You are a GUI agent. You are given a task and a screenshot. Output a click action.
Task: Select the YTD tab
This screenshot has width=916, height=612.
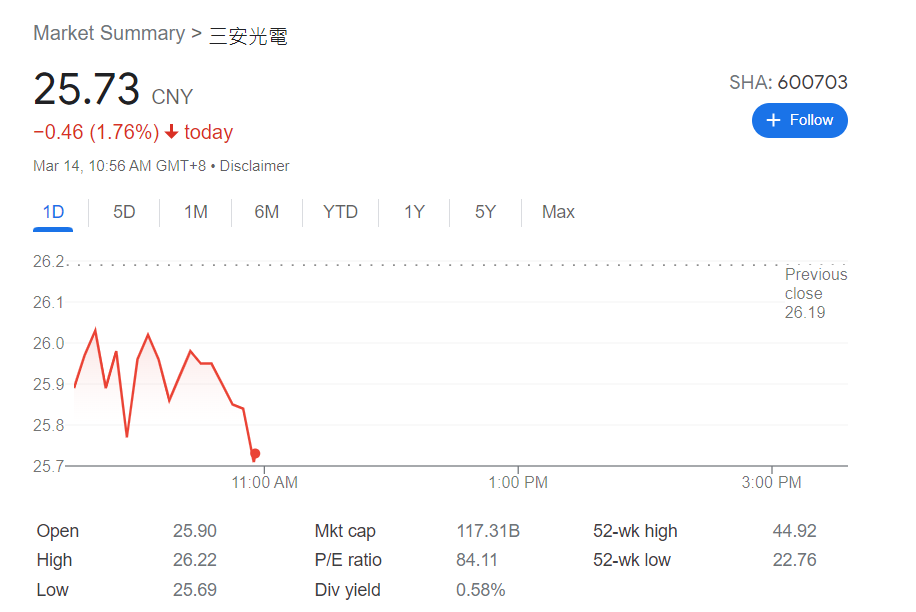340,212
